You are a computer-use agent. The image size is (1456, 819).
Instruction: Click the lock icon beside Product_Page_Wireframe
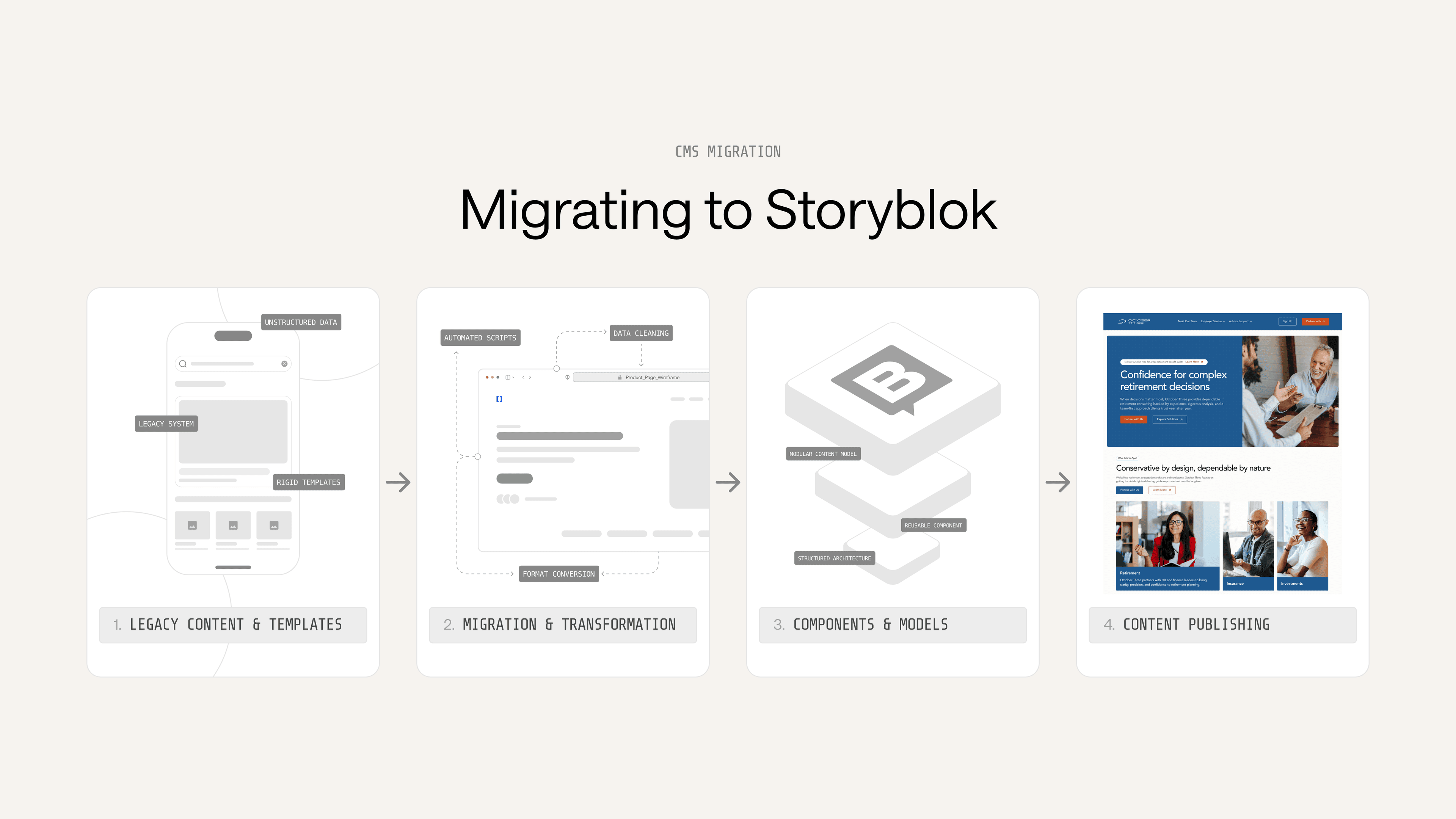(x=620, y=378)
